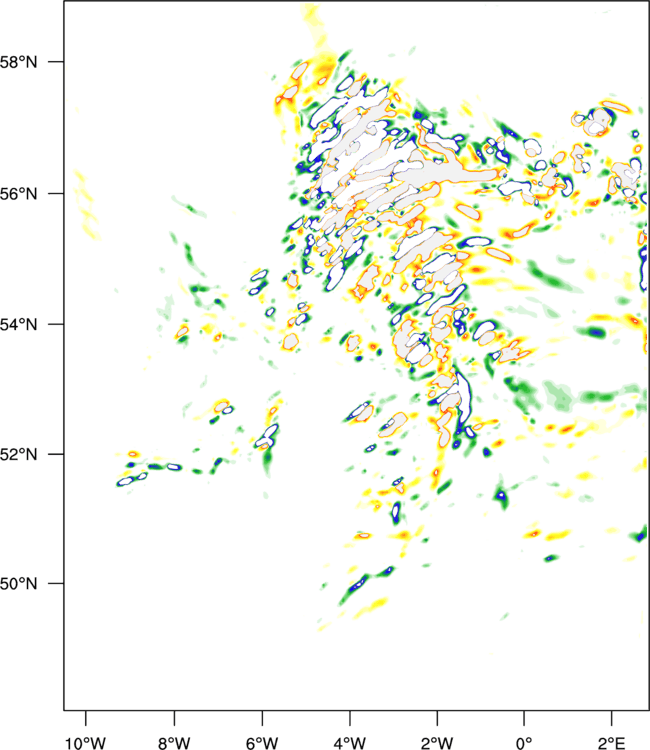The image size is (650, 750).
Task: Click the 54°N latitude label
Action: tap(18, 325)
